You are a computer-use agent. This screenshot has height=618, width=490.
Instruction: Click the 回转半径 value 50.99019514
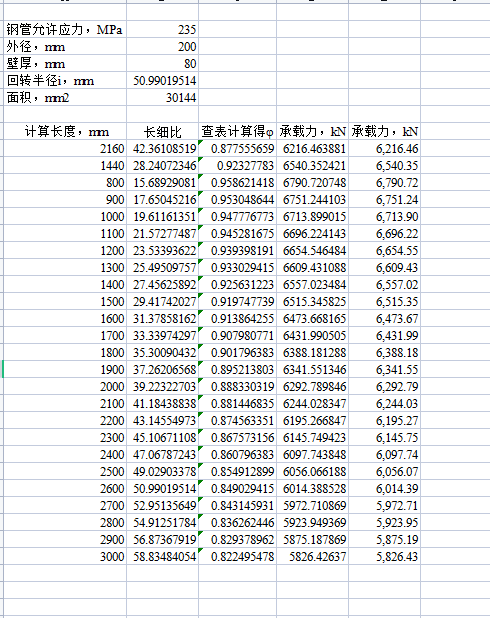[162, 80]
